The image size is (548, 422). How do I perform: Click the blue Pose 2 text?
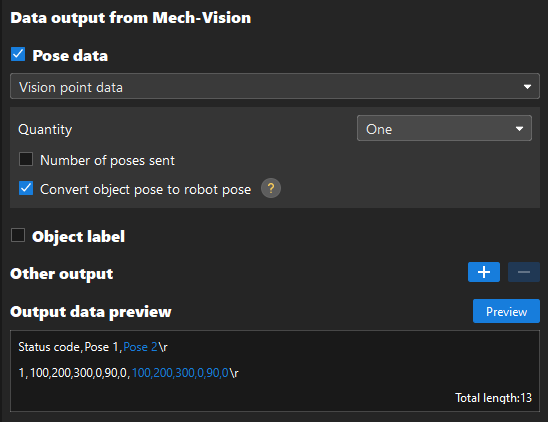(x=140, y=347)
